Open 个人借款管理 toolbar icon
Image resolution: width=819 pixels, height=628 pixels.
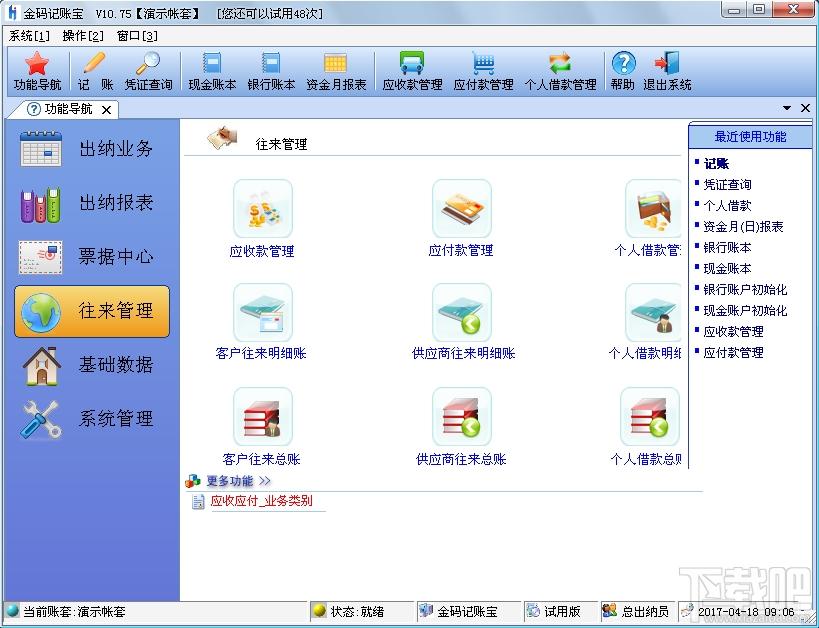point(560,71)
